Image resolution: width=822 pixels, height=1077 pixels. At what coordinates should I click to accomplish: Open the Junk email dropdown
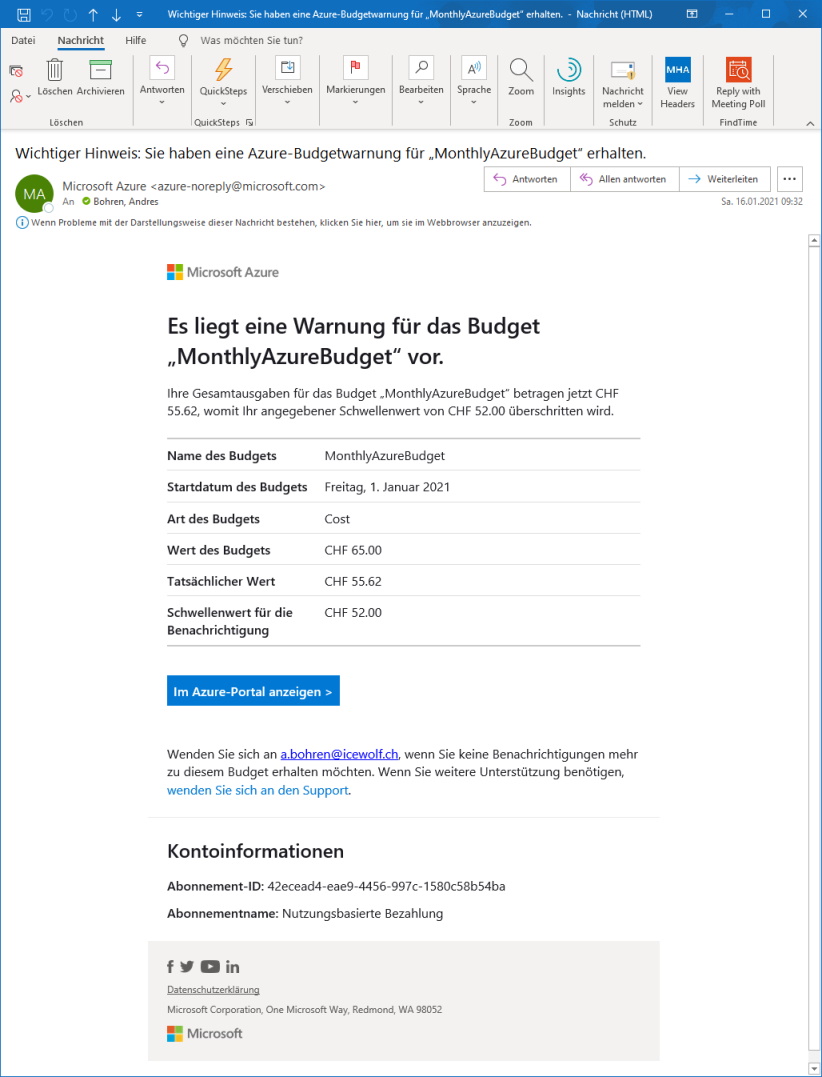coord(20,96)
